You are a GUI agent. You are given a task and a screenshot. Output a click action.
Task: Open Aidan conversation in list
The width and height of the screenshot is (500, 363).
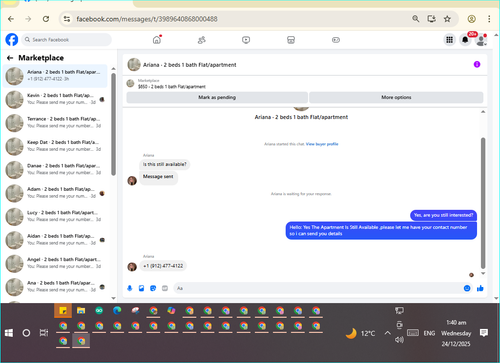[x=55, y=240]
